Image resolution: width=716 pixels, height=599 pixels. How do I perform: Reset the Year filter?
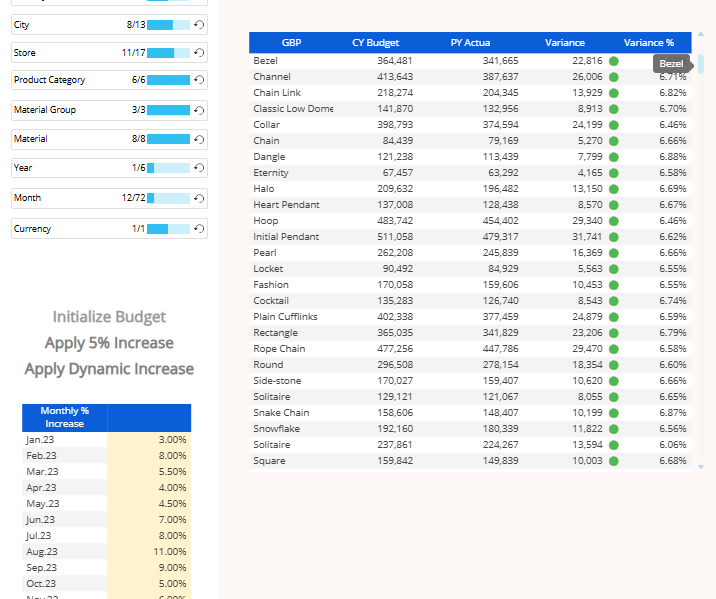coord(199,168)
